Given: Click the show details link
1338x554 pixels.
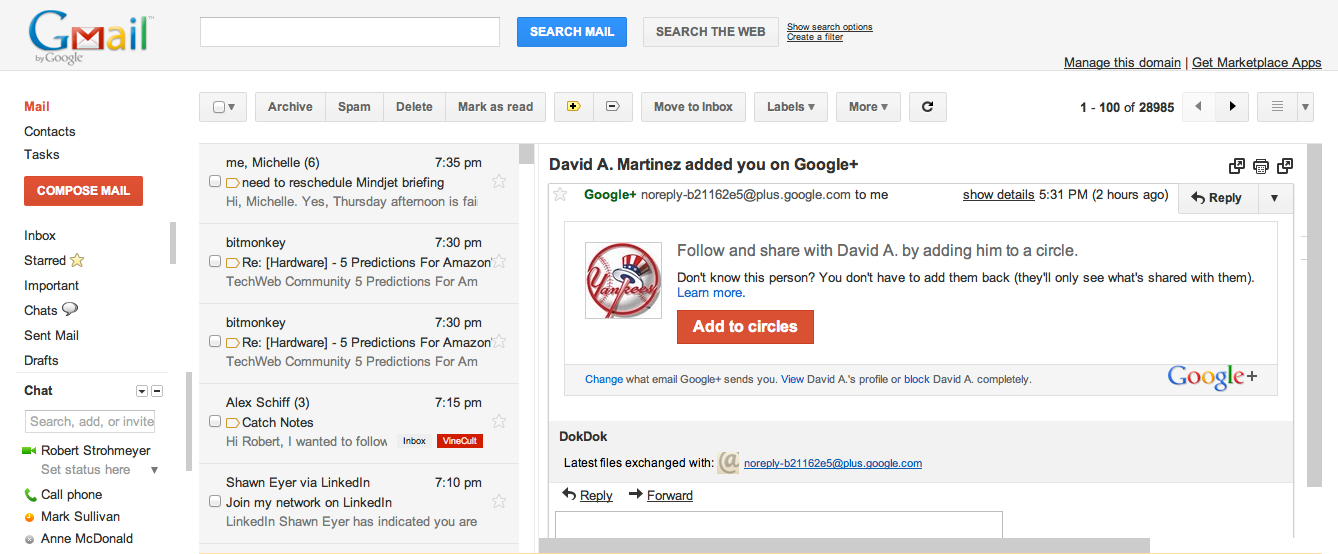Looking at the screenshot, I should click(x=998, y=195).
